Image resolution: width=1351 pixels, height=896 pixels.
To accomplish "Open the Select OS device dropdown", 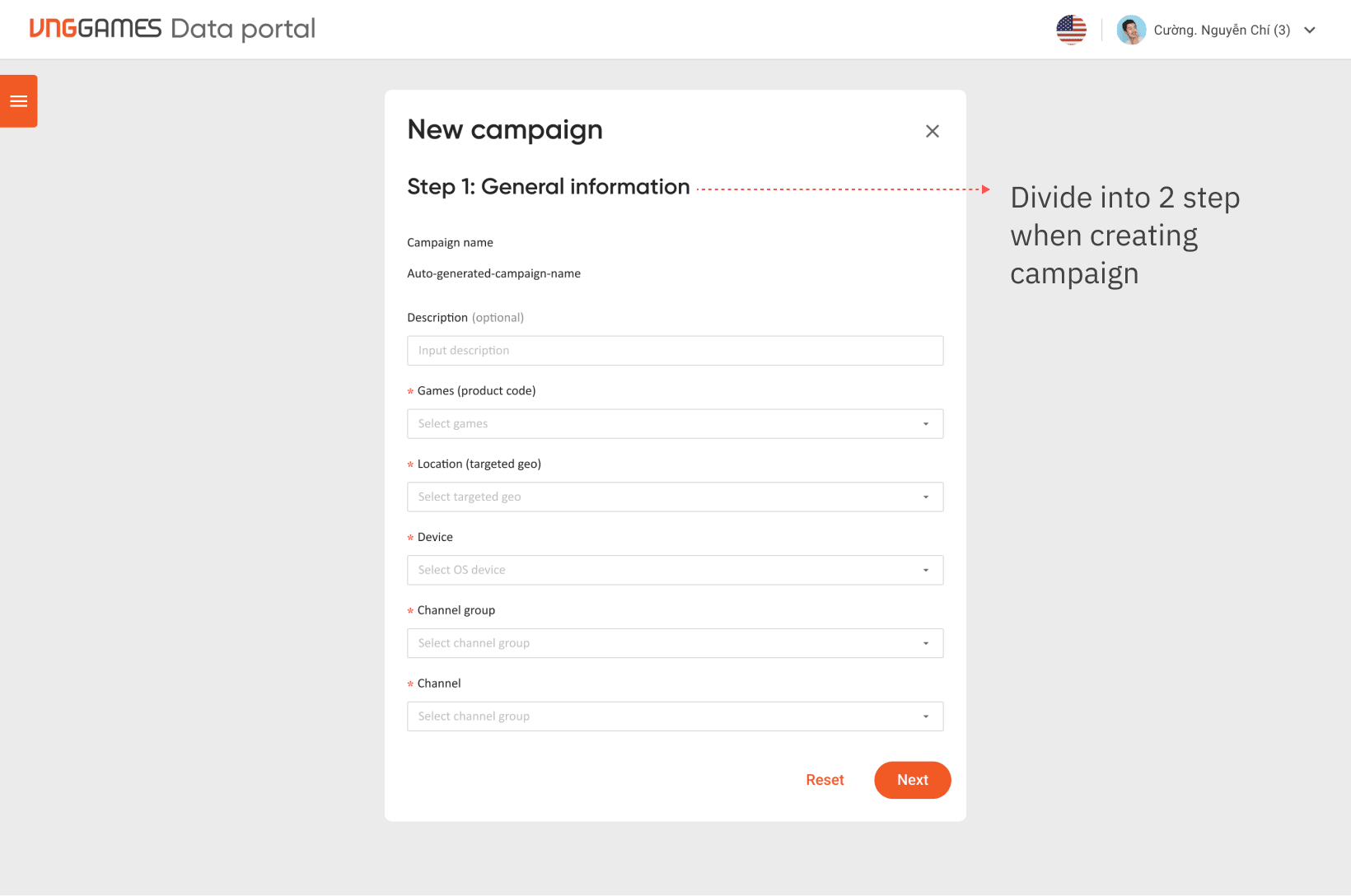I will (x=675, y=570).
